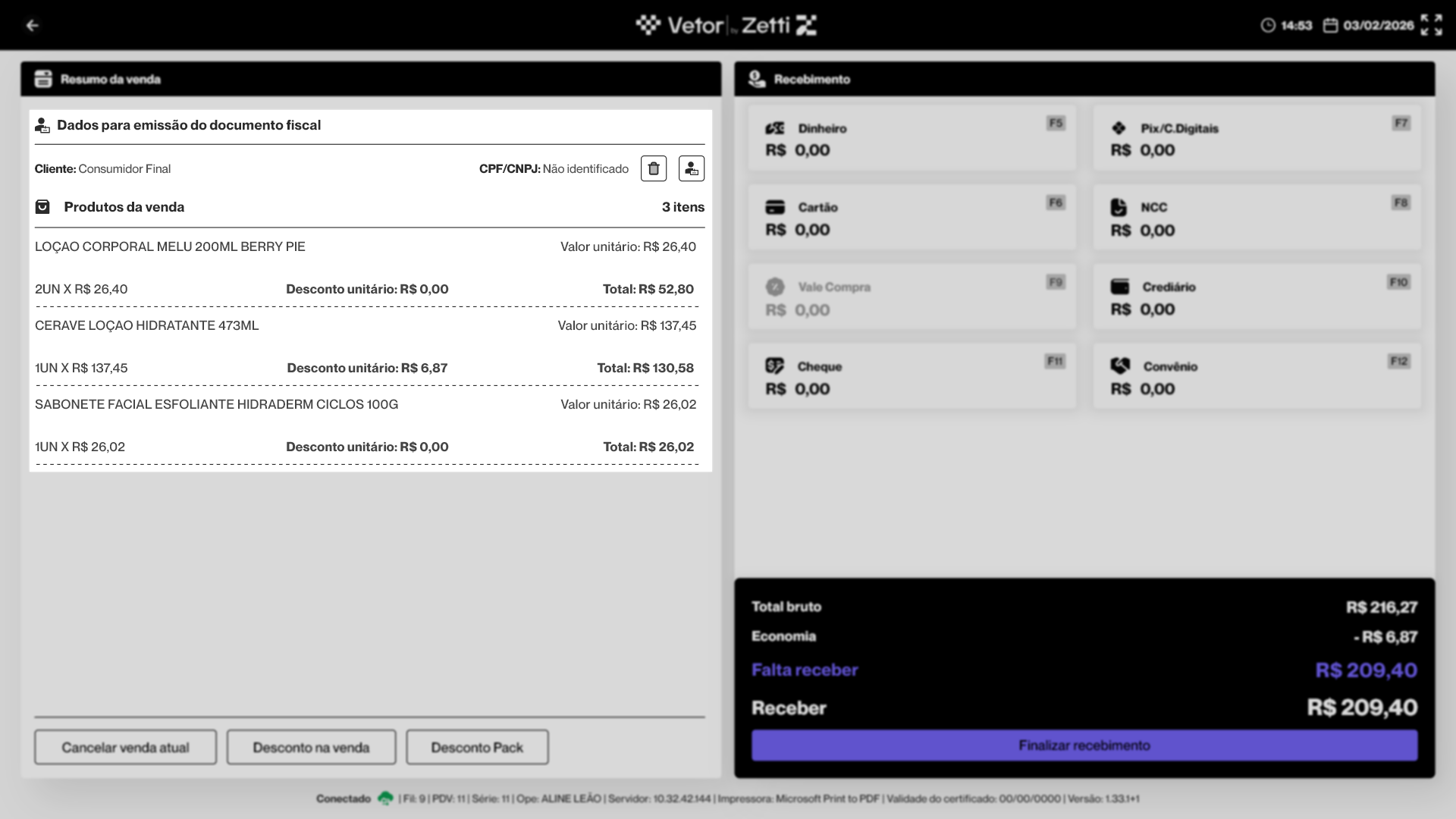
Task: Select the LOÇAO CORPORAL MELU BERRY PIE item
Action: (x=170, y=247)
